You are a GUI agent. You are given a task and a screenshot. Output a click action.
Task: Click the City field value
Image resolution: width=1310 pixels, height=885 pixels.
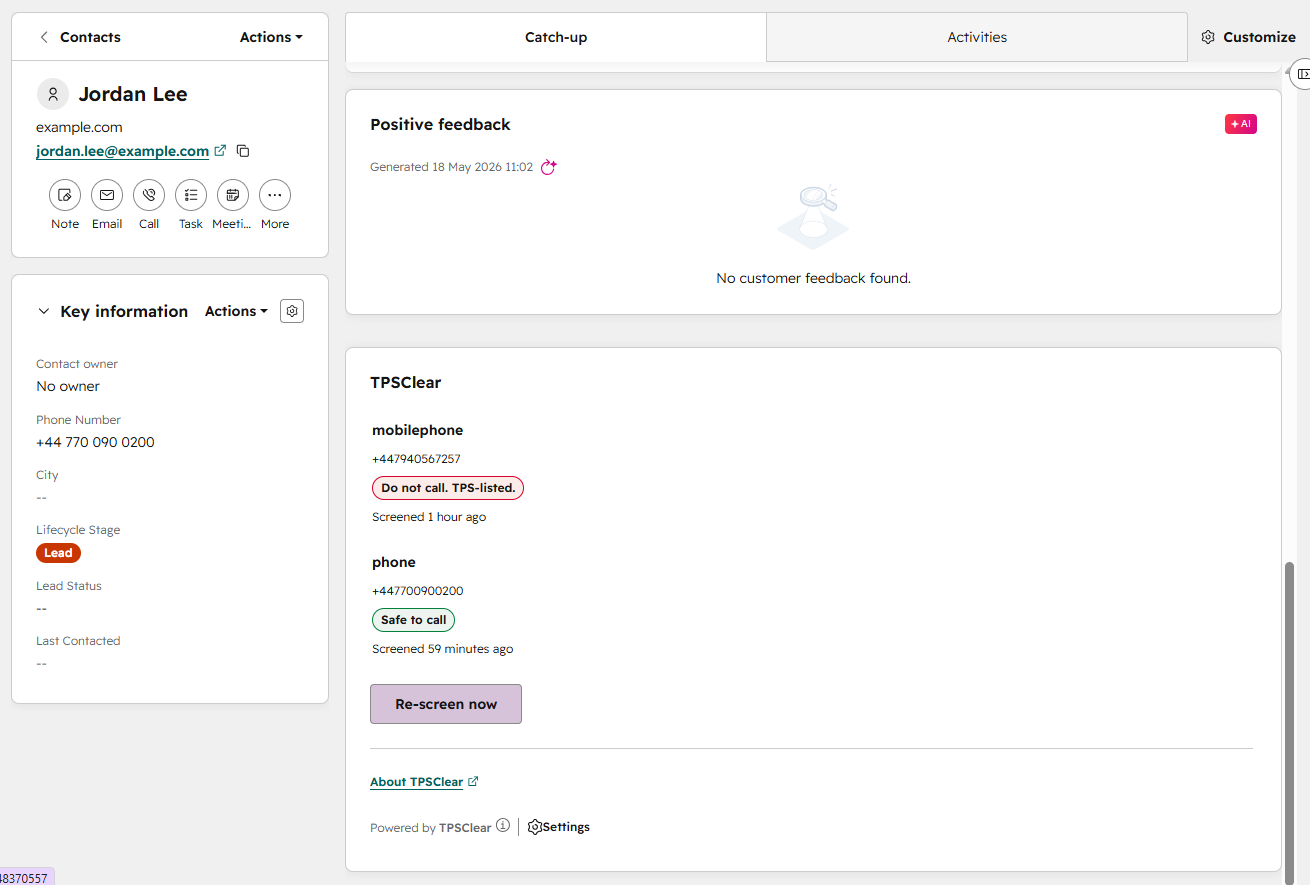click(42, 497)
